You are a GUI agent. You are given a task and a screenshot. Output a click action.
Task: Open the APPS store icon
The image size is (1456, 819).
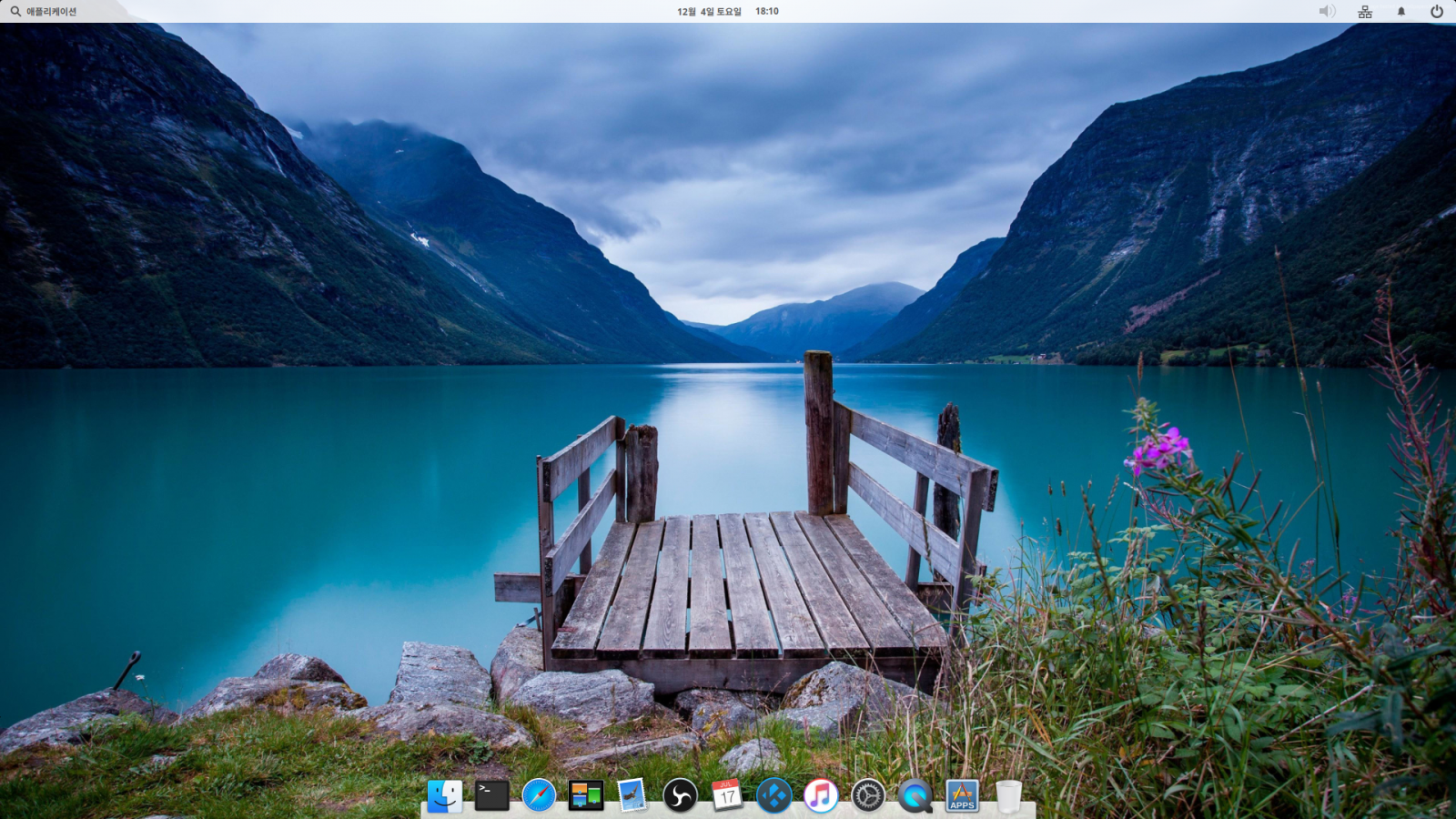[962, 796]
